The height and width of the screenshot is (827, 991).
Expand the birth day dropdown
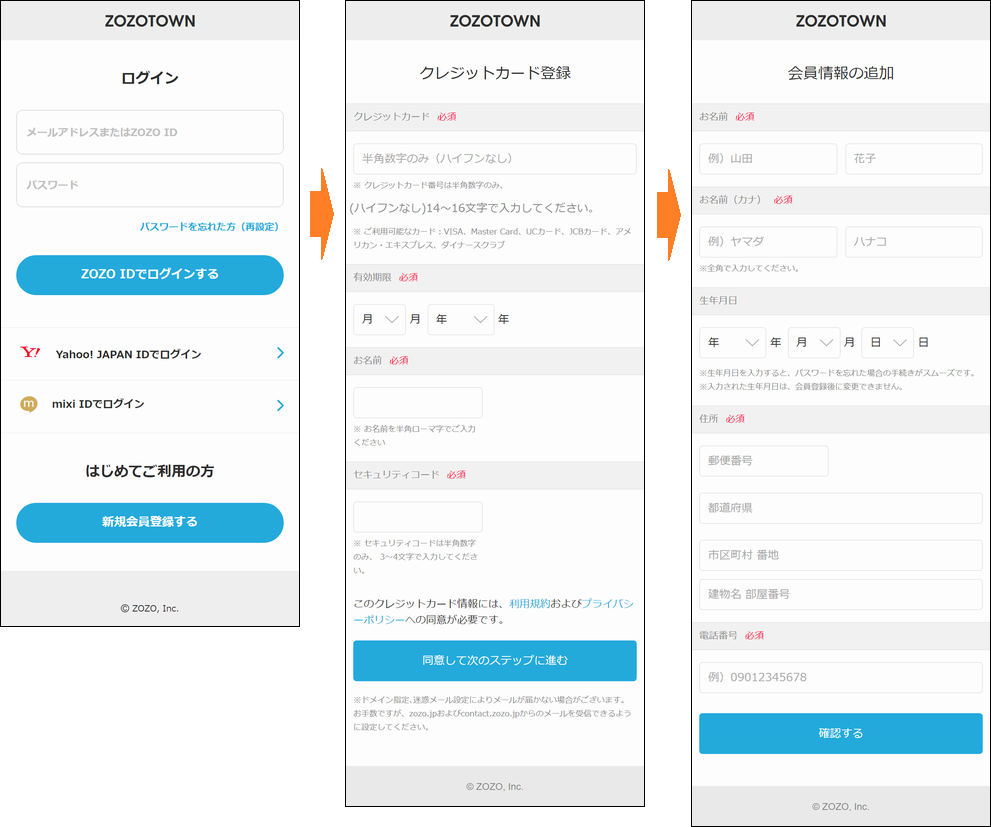pos(887,342)
